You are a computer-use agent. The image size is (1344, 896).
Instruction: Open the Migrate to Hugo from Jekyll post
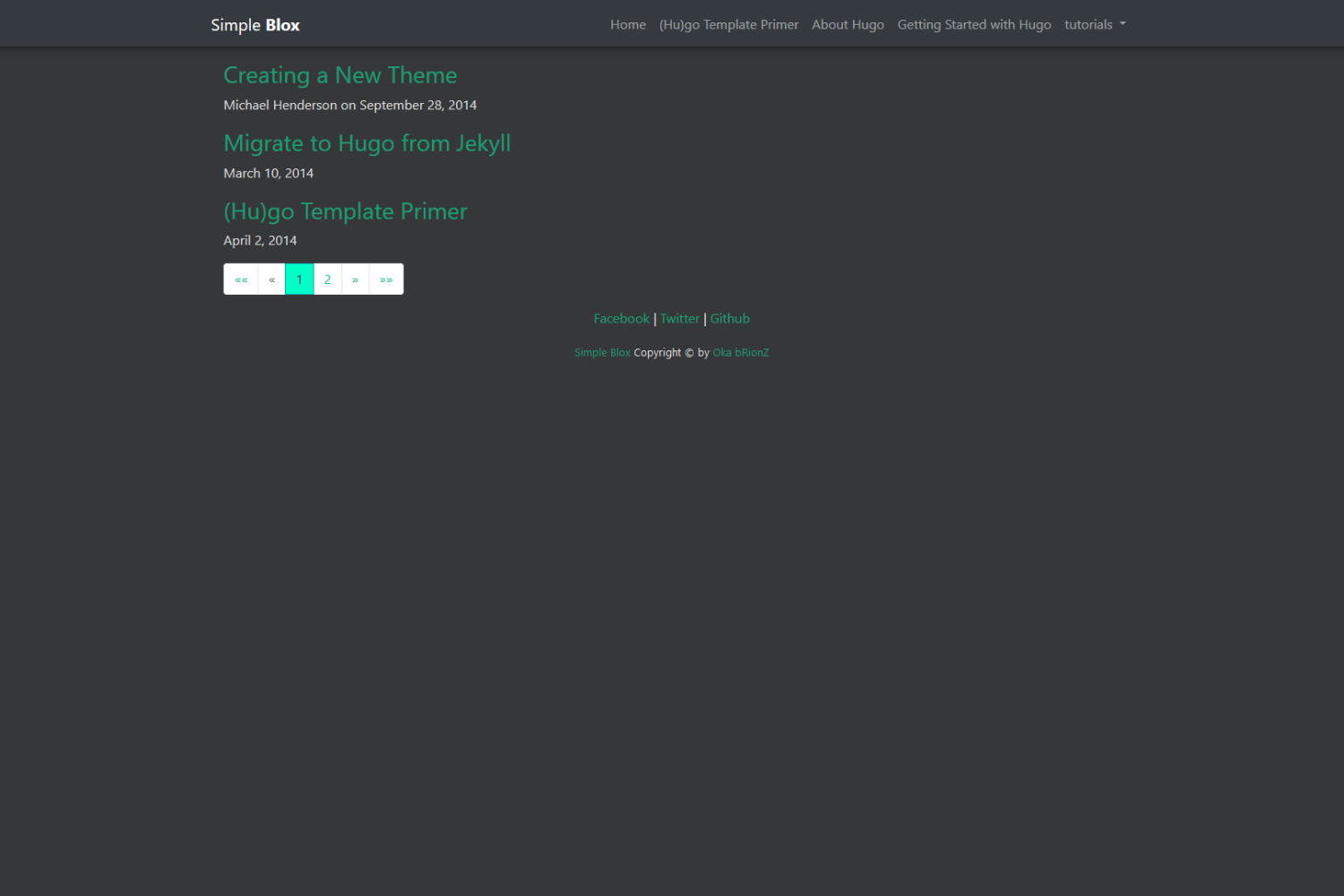click(367, 143)
